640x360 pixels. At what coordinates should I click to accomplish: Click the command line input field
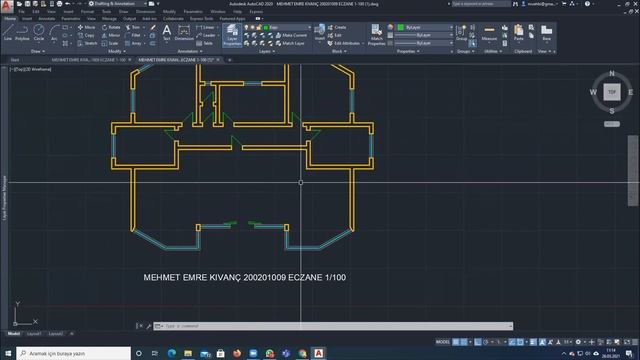[333, 326]
